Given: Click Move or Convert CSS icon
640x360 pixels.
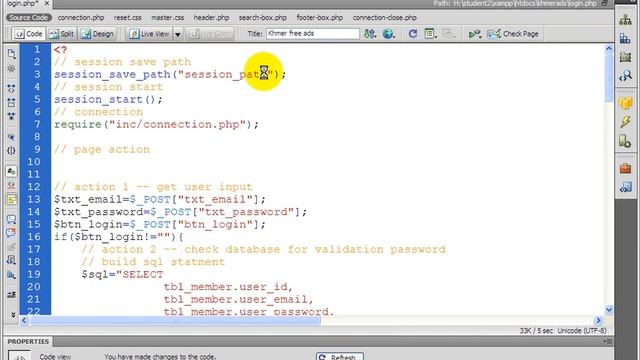Looking at the screenshot, I should (x=11, y=274).
